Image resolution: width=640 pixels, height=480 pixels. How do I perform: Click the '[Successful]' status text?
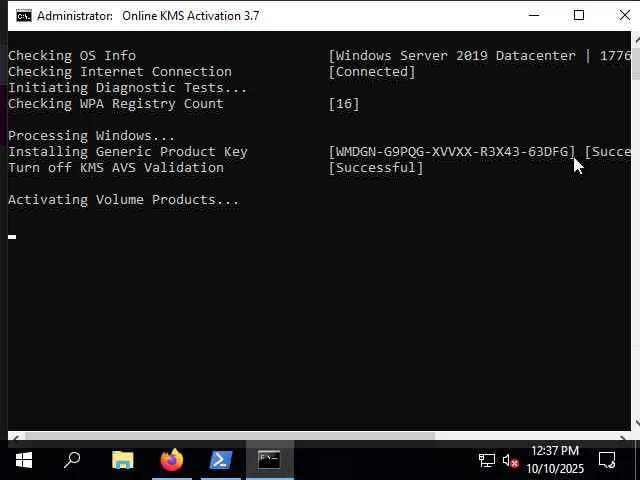tap(376, 167)
